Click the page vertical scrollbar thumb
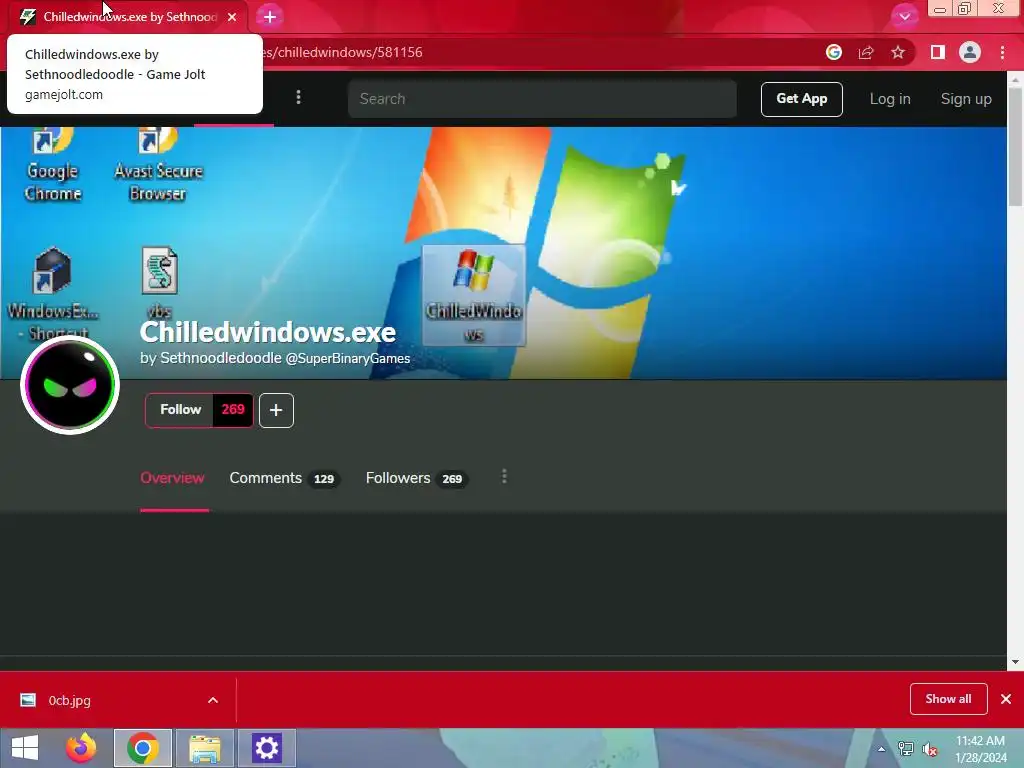This screenshot has height=768, width=1024. pos(1015,146)
